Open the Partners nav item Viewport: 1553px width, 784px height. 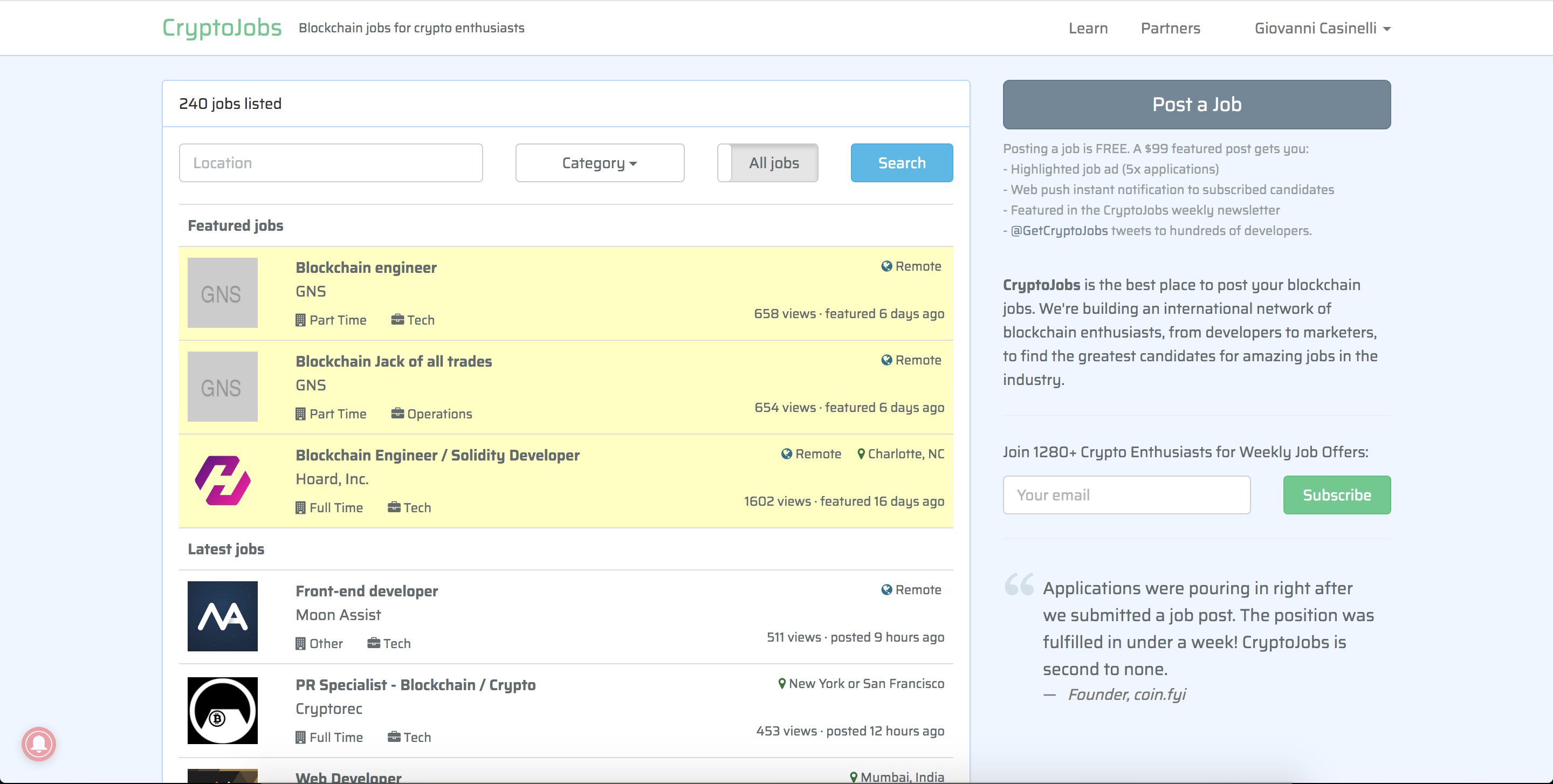(1170, 29)
